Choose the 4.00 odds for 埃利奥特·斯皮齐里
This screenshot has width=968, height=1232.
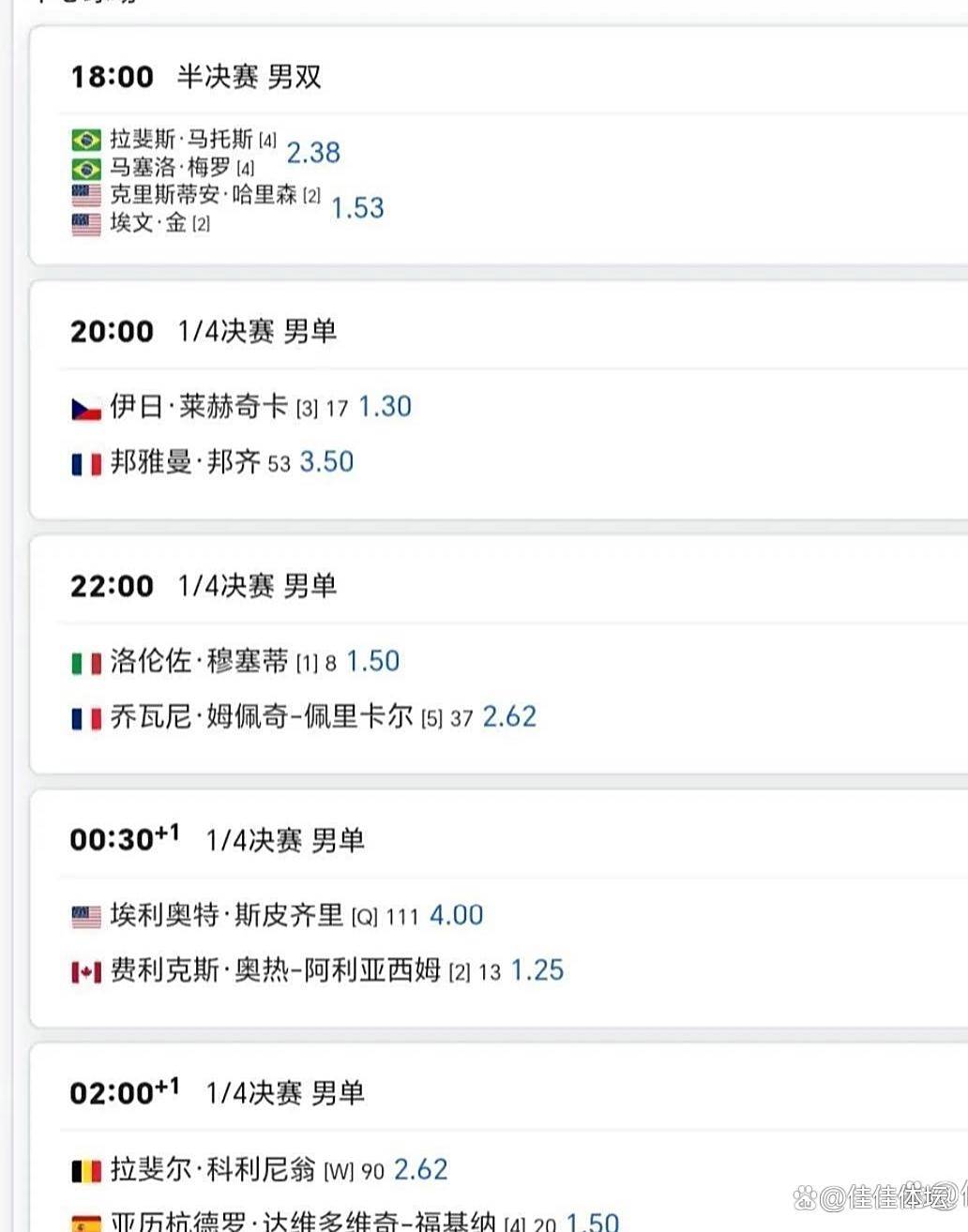point(456,915)
